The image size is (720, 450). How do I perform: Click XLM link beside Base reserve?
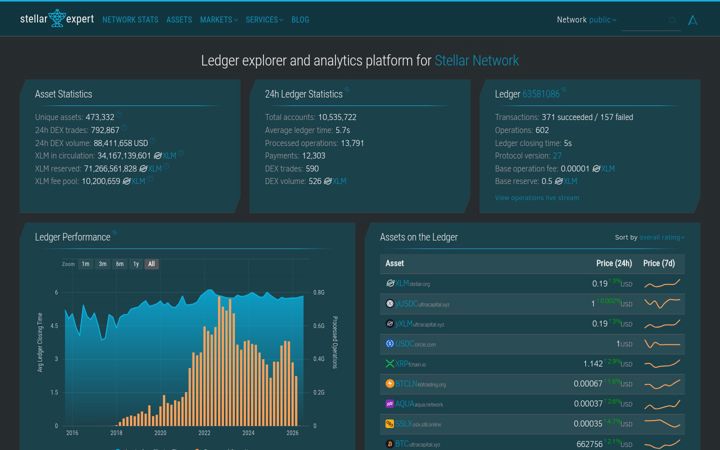pyautogui.click(x=570, y=181)
